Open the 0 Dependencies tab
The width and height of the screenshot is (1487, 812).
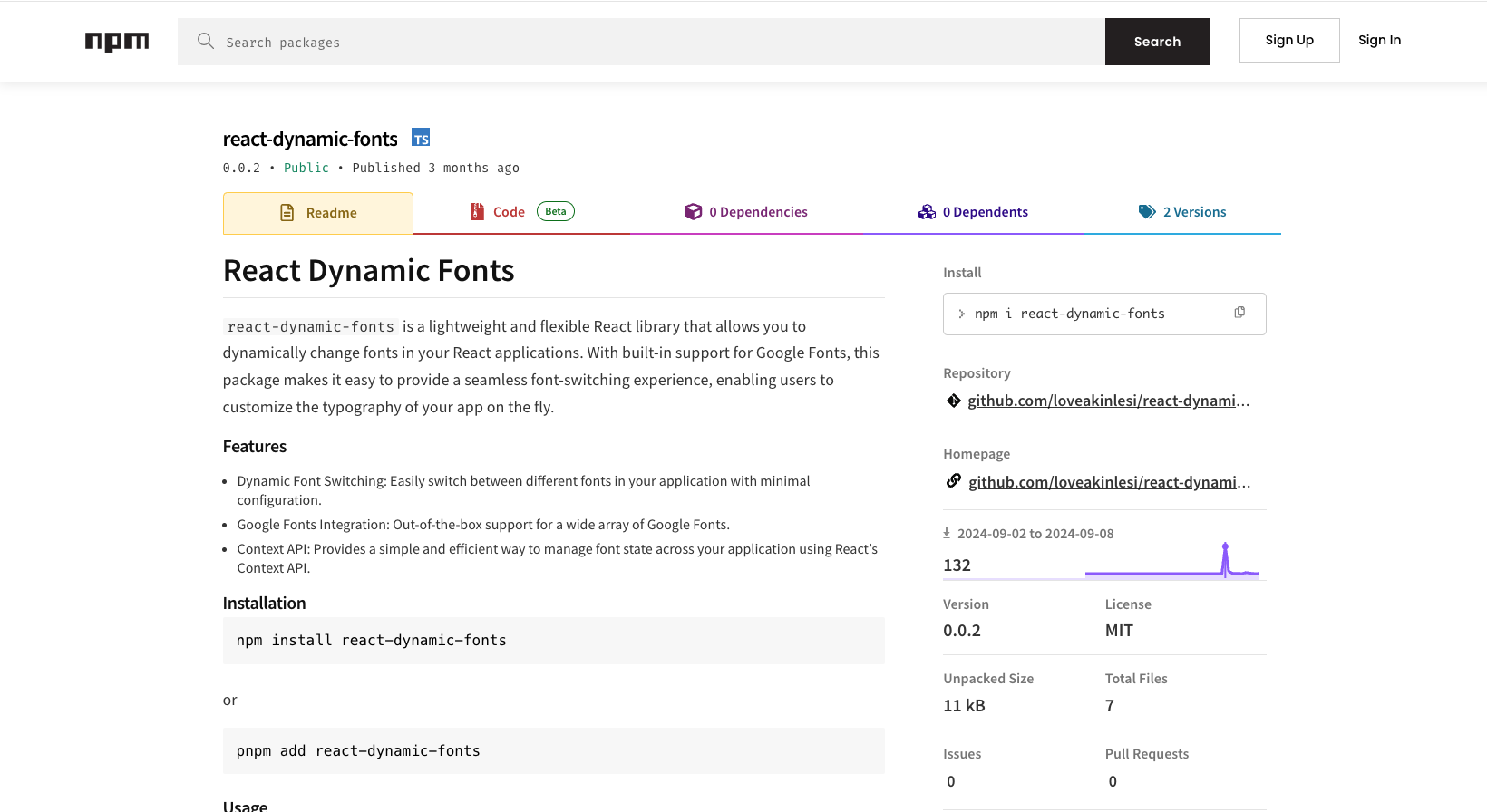[x=746, y=212]
